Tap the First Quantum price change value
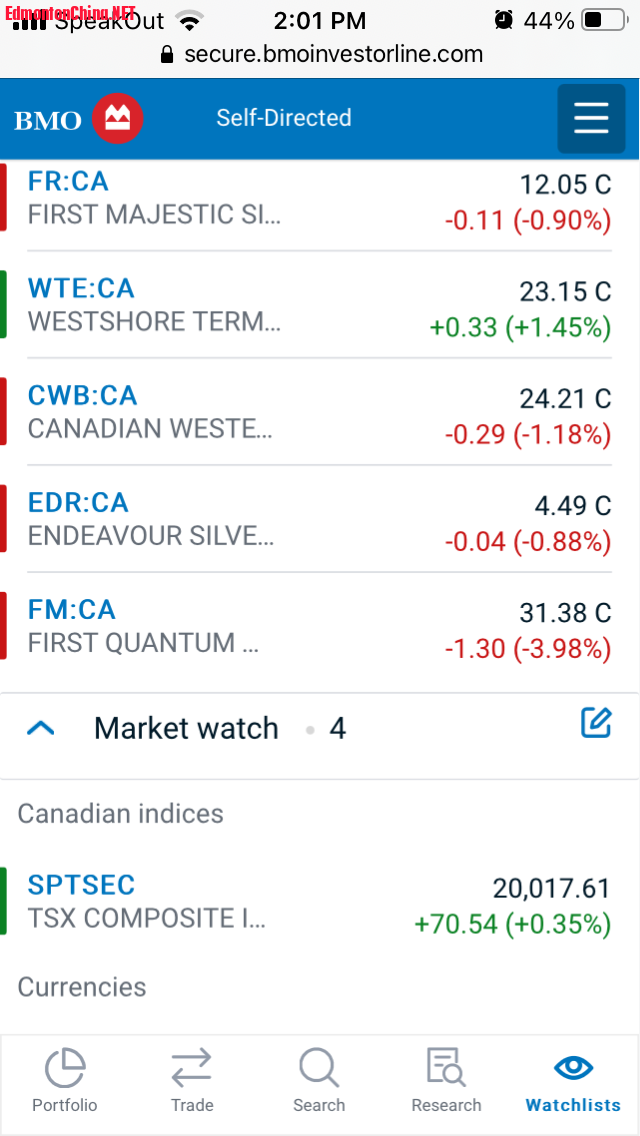This screenshot has height=1136, width=640. [x=527, y=649]
